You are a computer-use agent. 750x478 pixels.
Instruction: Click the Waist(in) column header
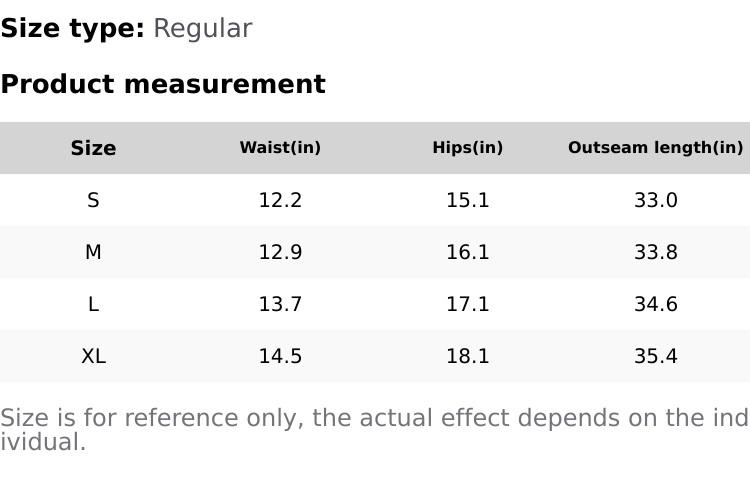tap(280, 148)
